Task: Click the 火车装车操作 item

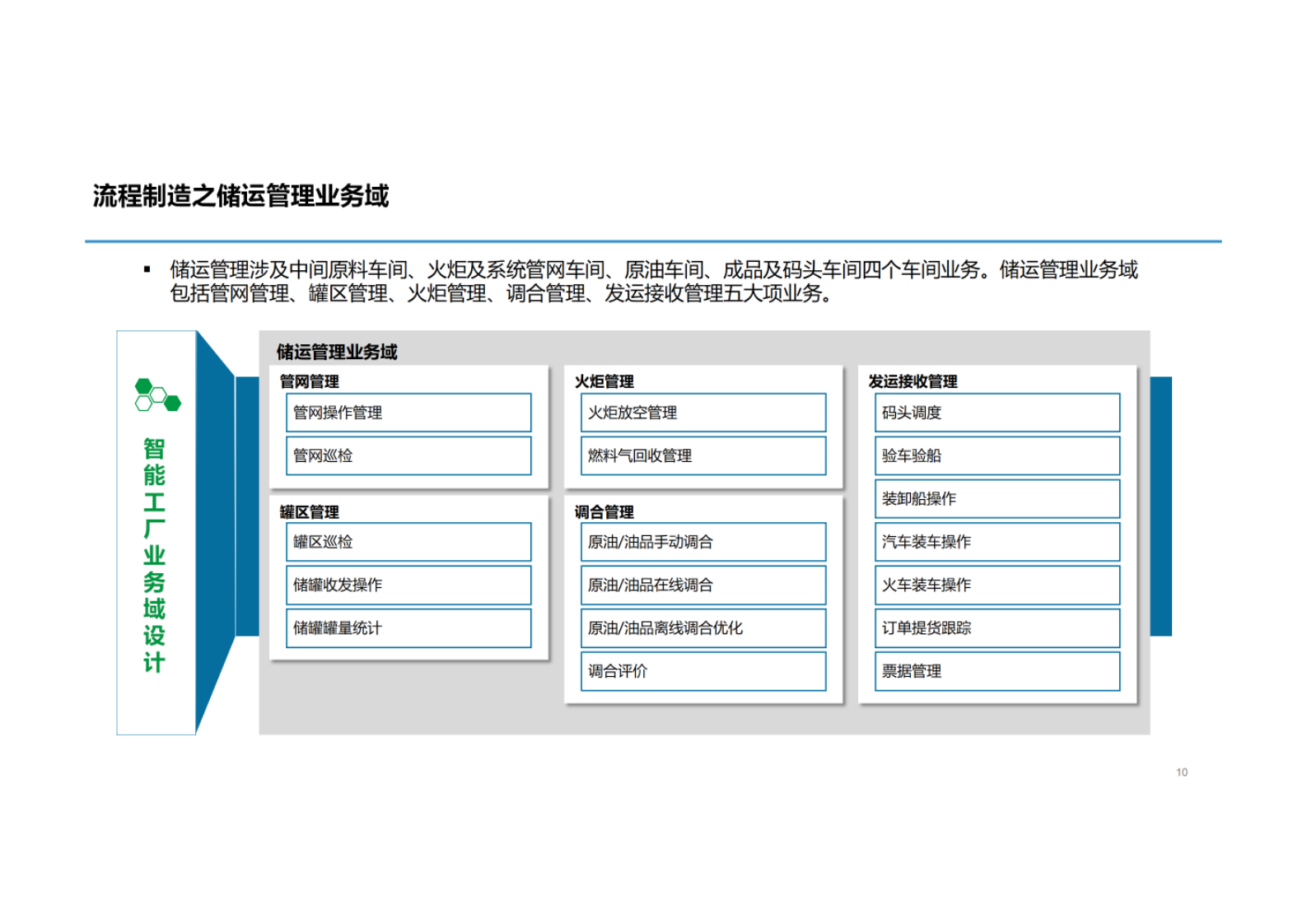Action: (997, 585)
